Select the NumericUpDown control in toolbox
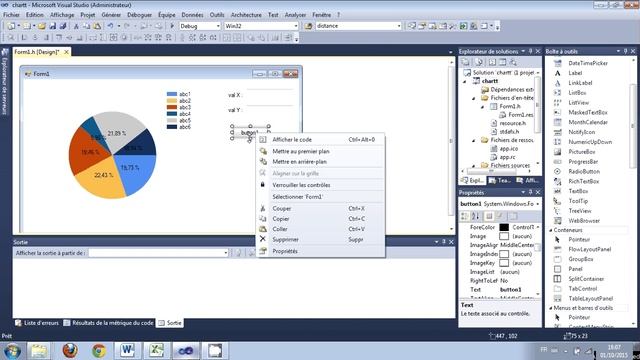 (x=590, y=142)
